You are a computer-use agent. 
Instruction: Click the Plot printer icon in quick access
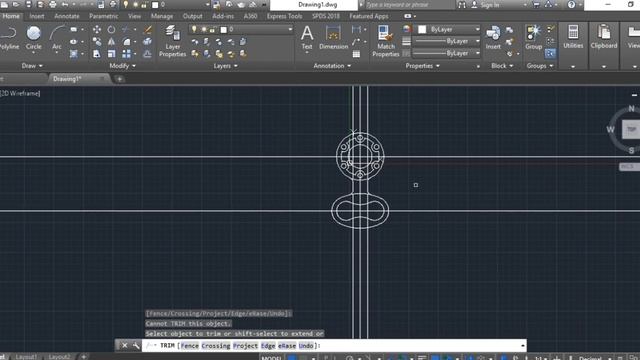point(53,4)
